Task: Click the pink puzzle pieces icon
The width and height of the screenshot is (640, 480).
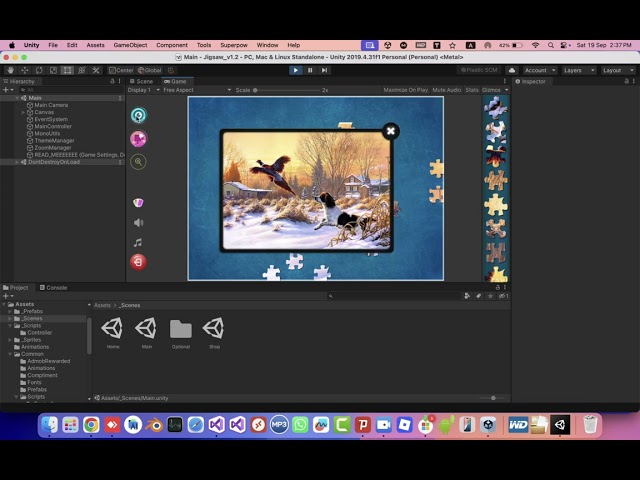Action: 138,139
